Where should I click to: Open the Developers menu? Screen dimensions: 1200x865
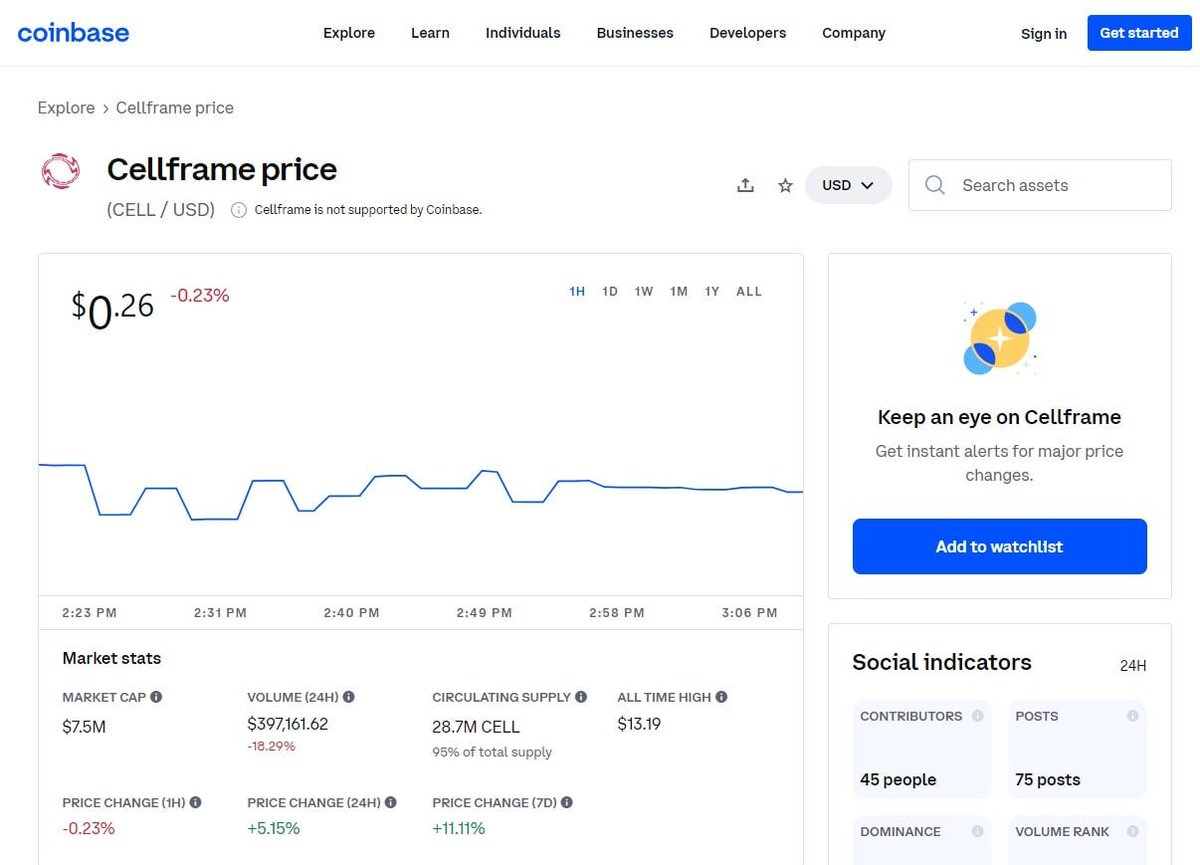click(x=748, y=33)
